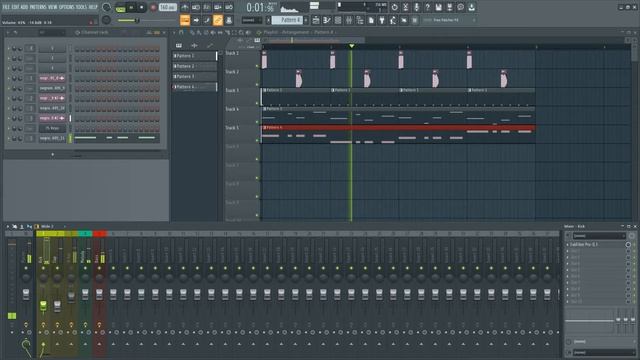Click the white arrow icon beside it
640x360 pixels.
[196, 20]
